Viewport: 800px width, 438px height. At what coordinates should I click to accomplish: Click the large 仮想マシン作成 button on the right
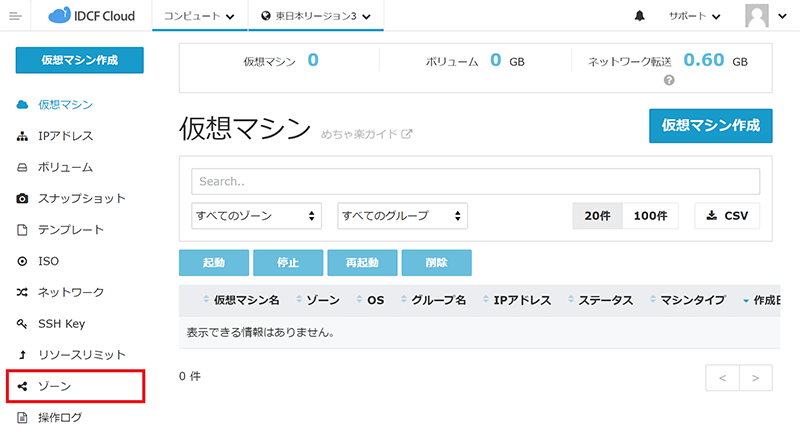(x=711, y=127)
